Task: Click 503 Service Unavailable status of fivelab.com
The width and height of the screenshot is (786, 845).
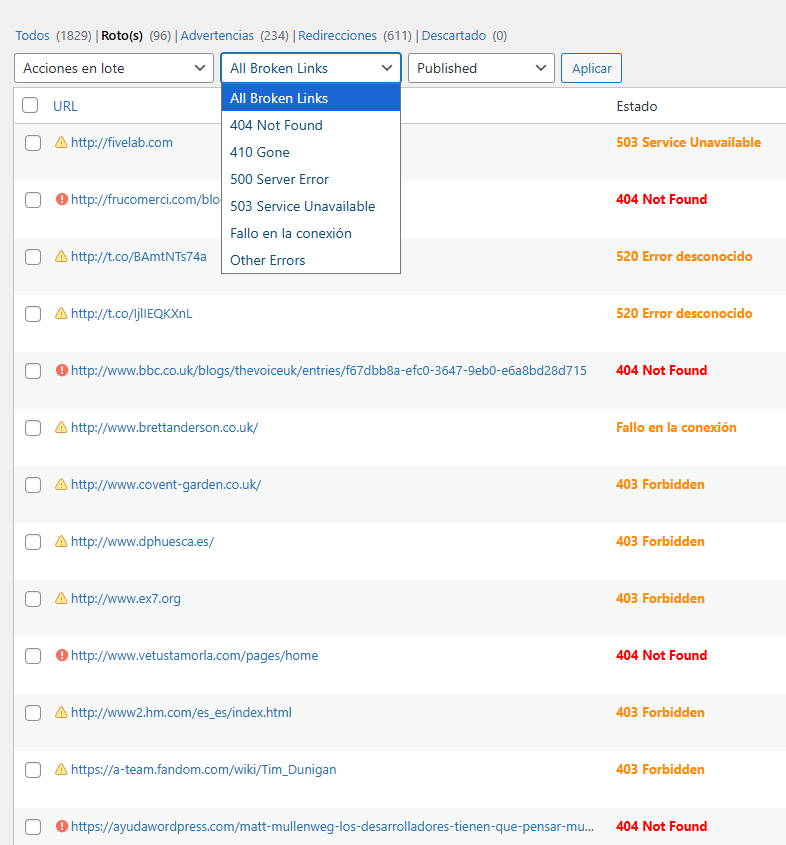Action: pyautogui.click(x=688, y=142)
